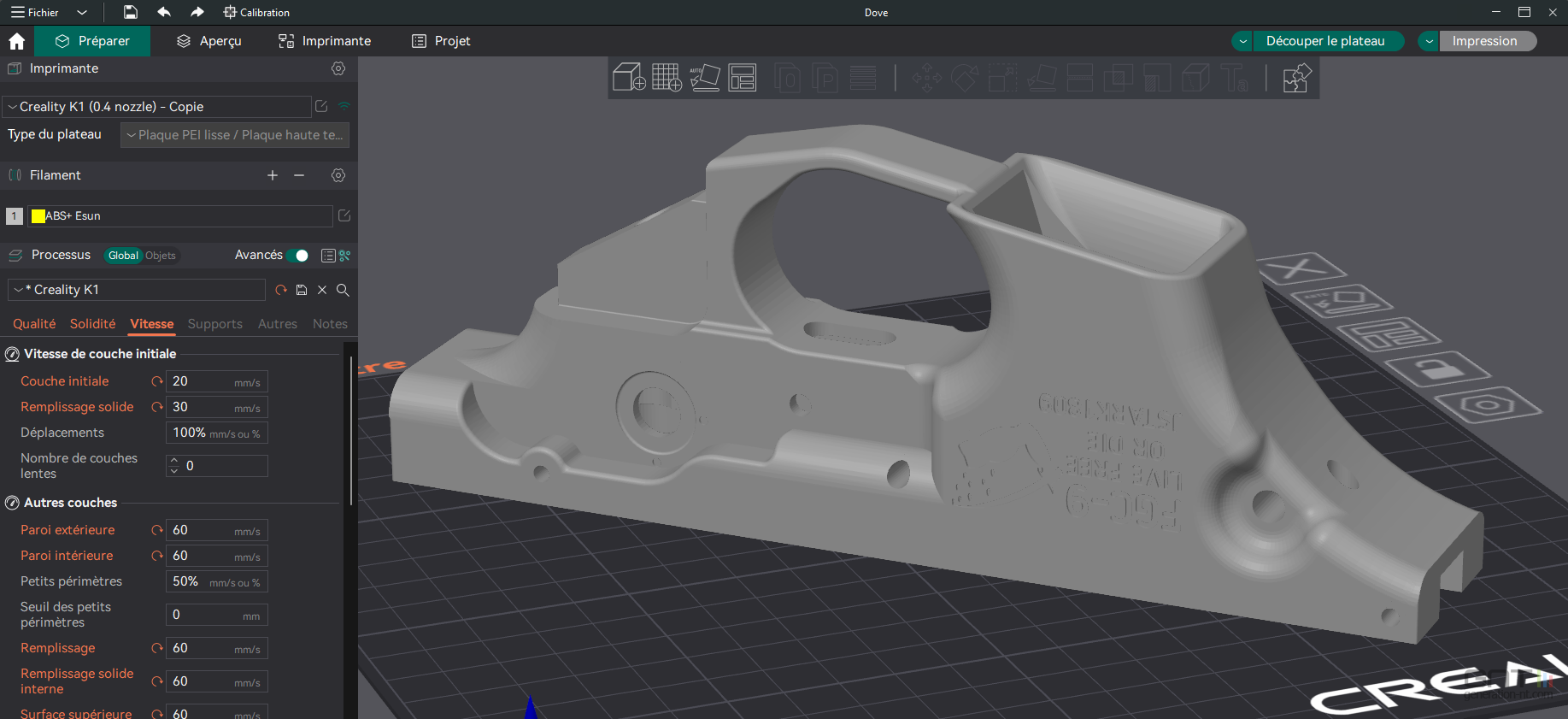Click the Auto orient toolbar icon
The height and width of the screenshot is (719, 1568).
point(705,77)
